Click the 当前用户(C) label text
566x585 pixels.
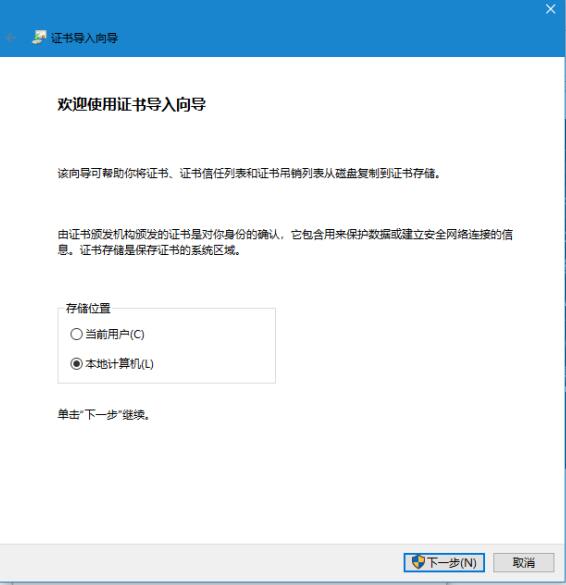pyautogui.click(x=115, y=334)
